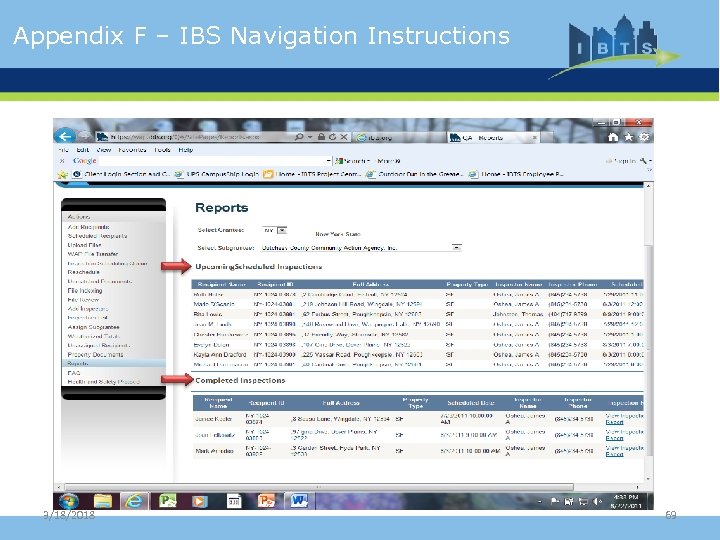Open Microsoft Word icon in taskbar
Screen dimensions: 720x540
coord(298,501)
